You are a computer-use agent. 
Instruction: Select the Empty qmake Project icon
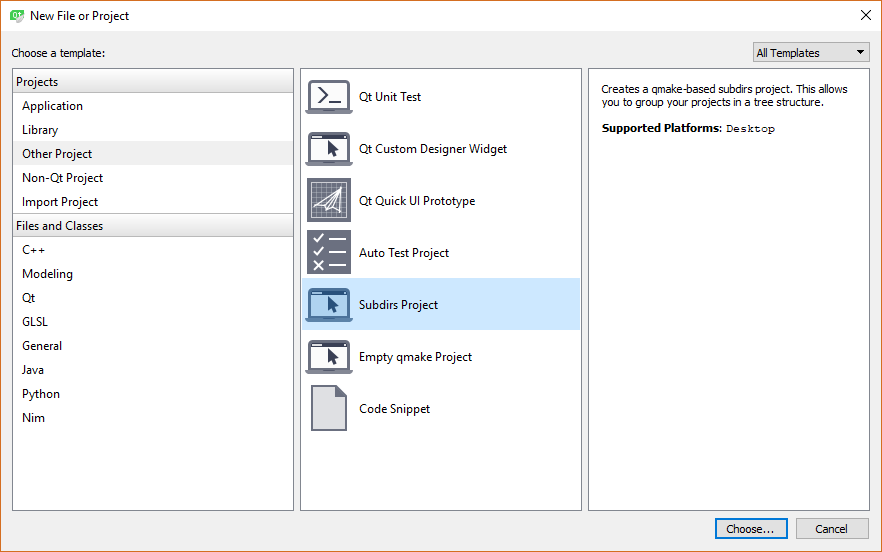(x=328, y=357)
